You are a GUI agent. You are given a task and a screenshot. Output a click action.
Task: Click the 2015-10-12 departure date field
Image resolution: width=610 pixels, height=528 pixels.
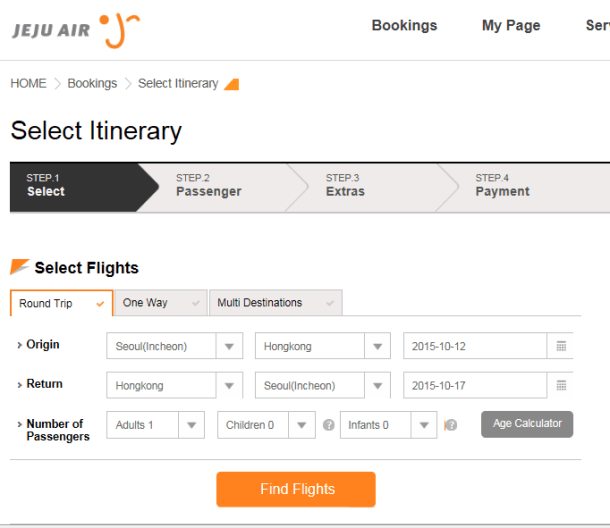475,346
